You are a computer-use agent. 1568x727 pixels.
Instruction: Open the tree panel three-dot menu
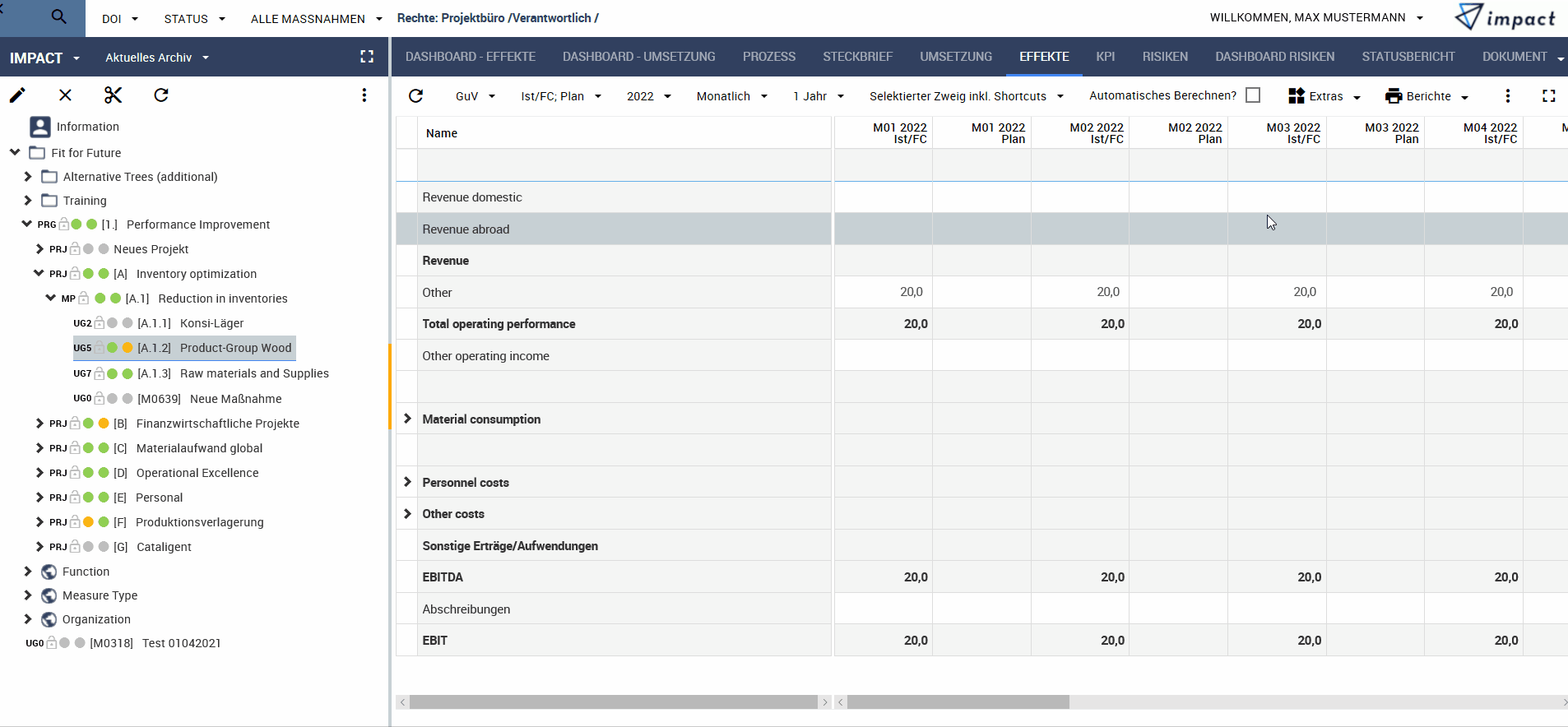click(x=364, y=95)
